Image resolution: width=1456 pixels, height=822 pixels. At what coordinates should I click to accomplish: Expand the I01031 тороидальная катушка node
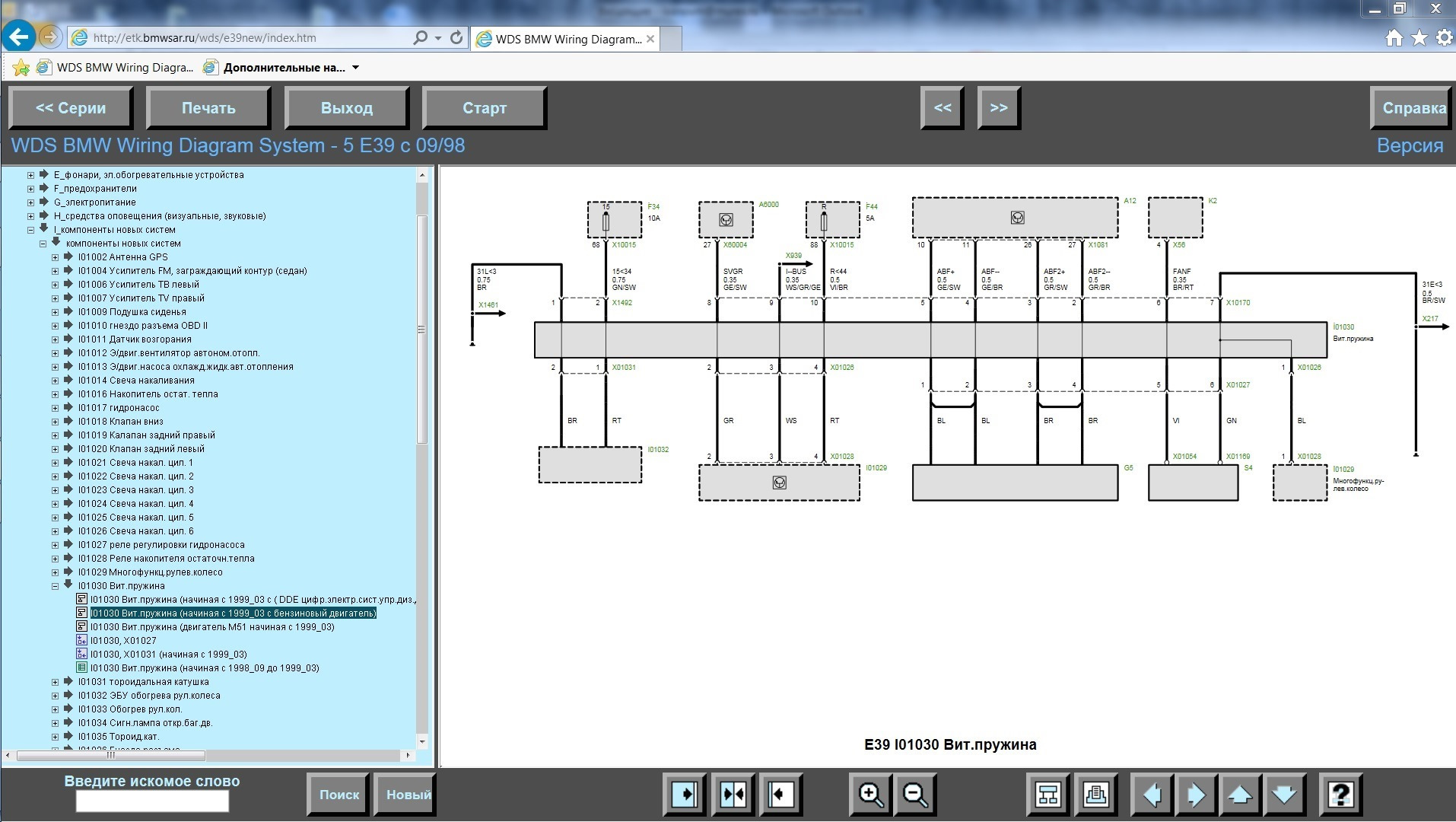point(55,682)
